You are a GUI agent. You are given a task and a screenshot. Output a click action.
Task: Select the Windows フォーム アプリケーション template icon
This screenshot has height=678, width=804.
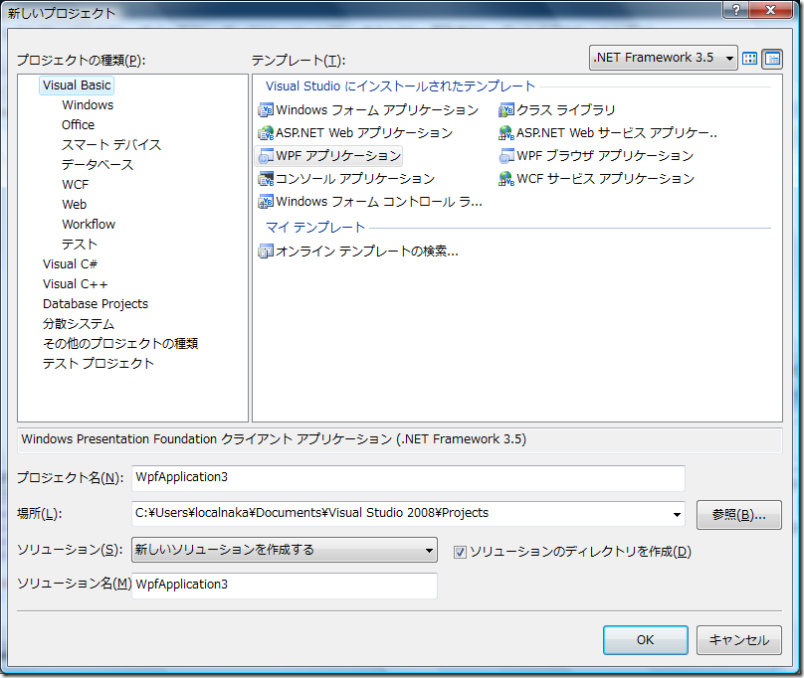point(266,110)
